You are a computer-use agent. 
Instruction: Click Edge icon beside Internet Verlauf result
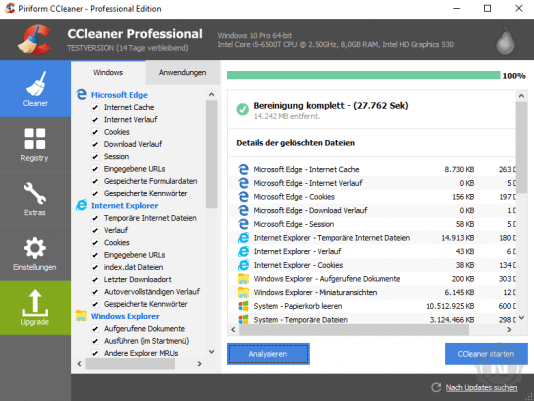(x=243, y=183)
